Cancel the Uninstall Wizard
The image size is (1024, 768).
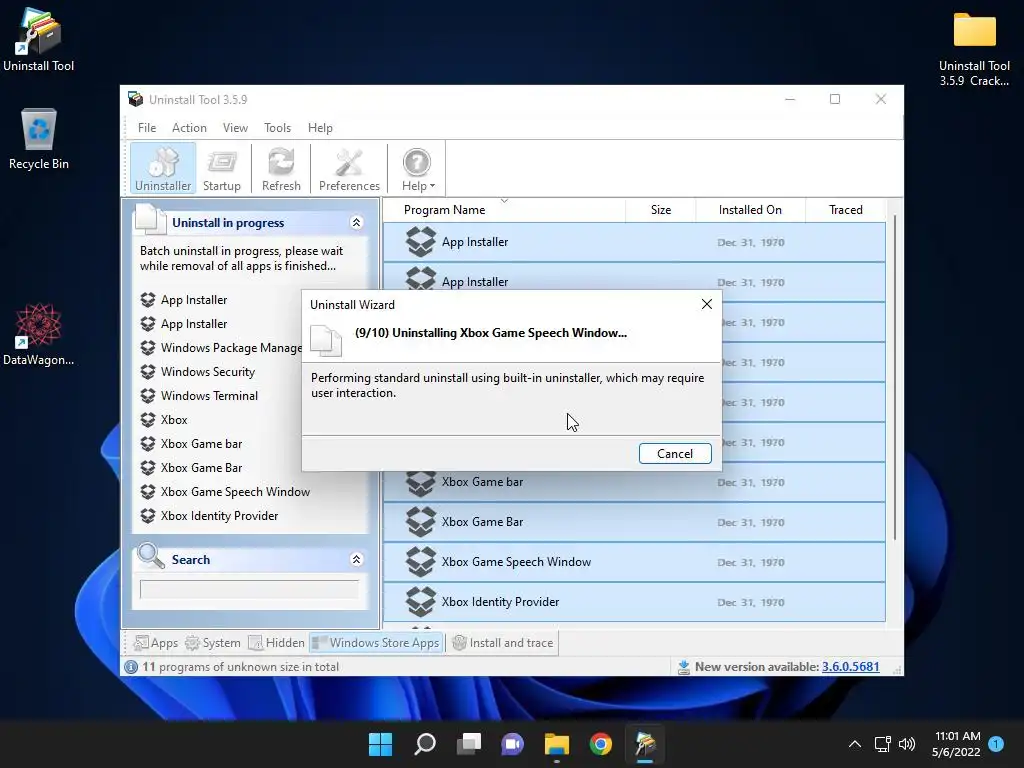pos(675,454)
